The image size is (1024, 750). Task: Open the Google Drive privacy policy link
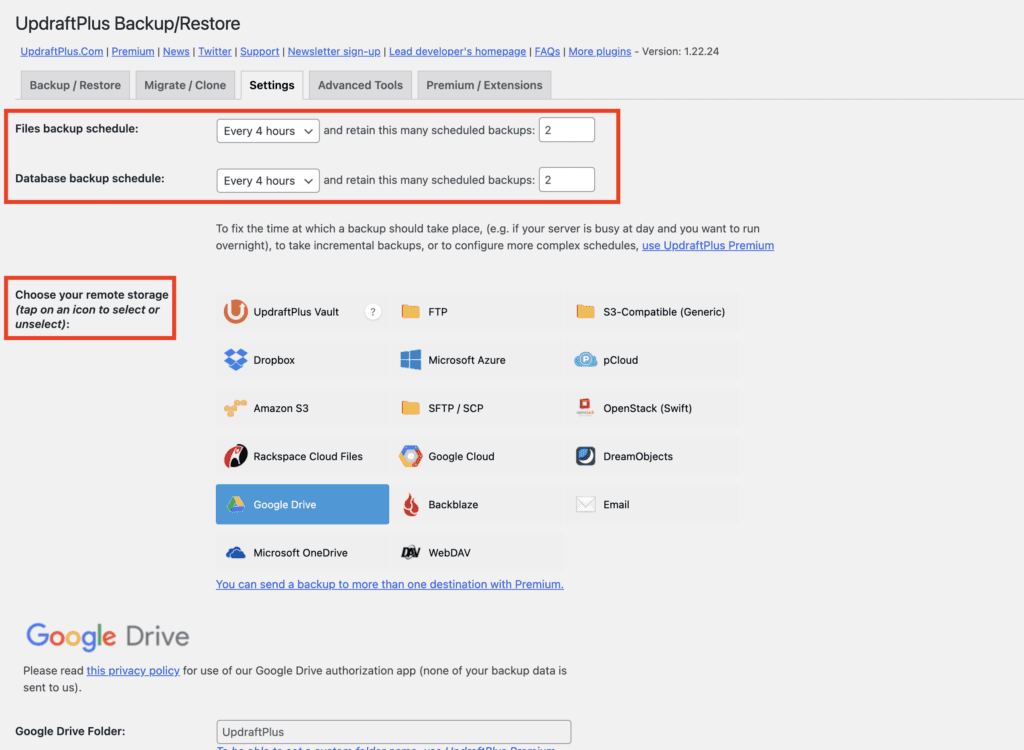(133, 670)
